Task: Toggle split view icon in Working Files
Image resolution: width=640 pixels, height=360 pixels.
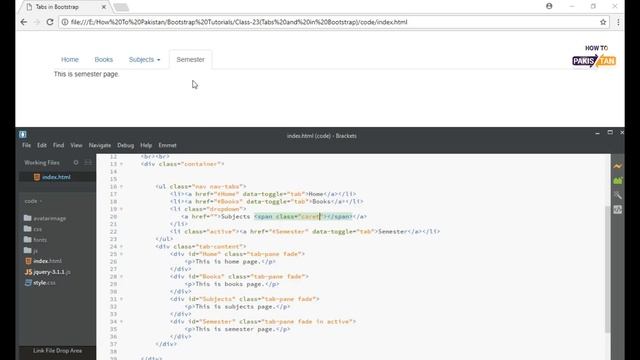Action: 88,162
